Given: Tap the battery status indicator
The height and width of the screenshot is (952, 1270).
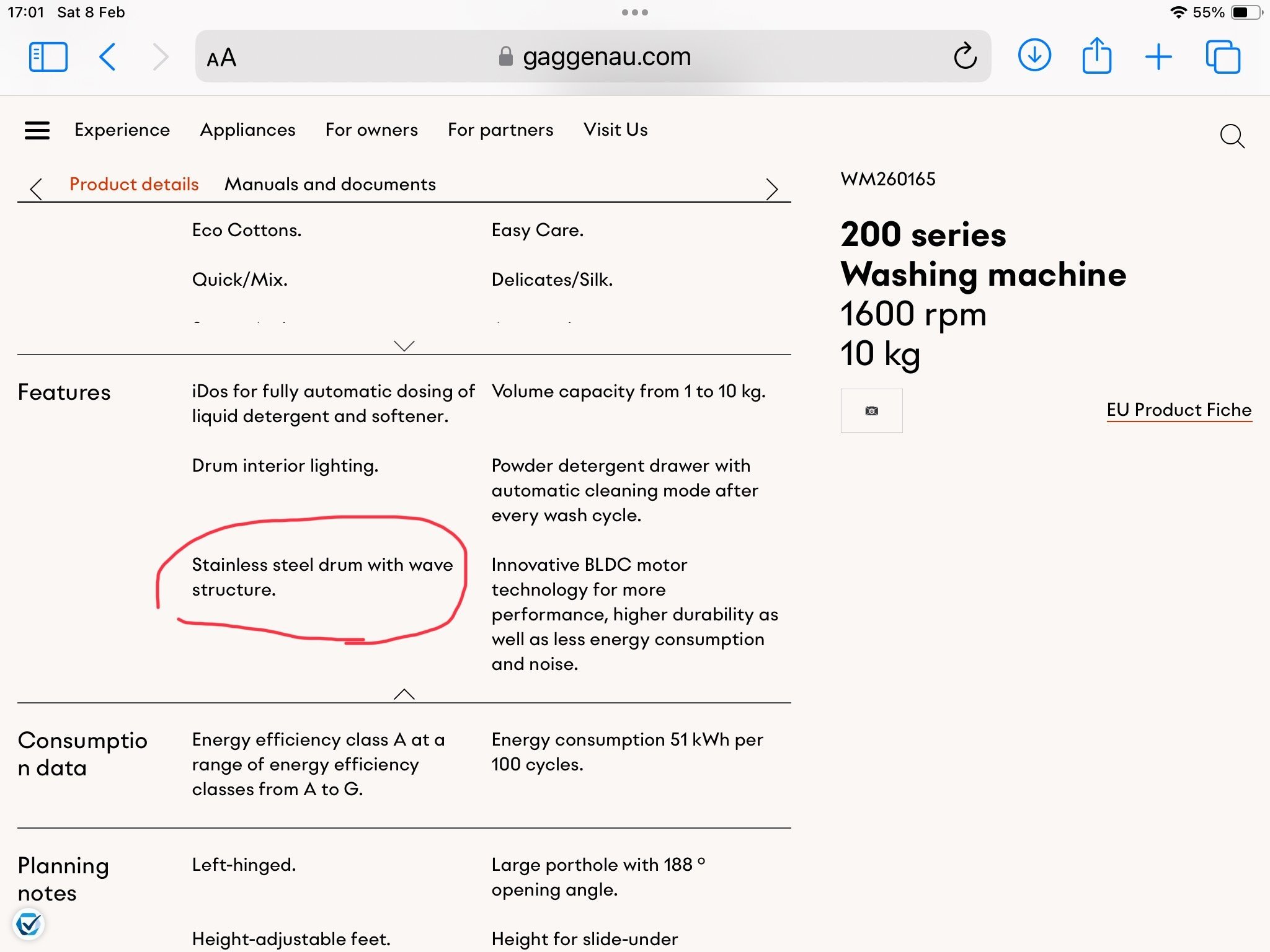Looking at the screenshot, I should [1246, 12].
